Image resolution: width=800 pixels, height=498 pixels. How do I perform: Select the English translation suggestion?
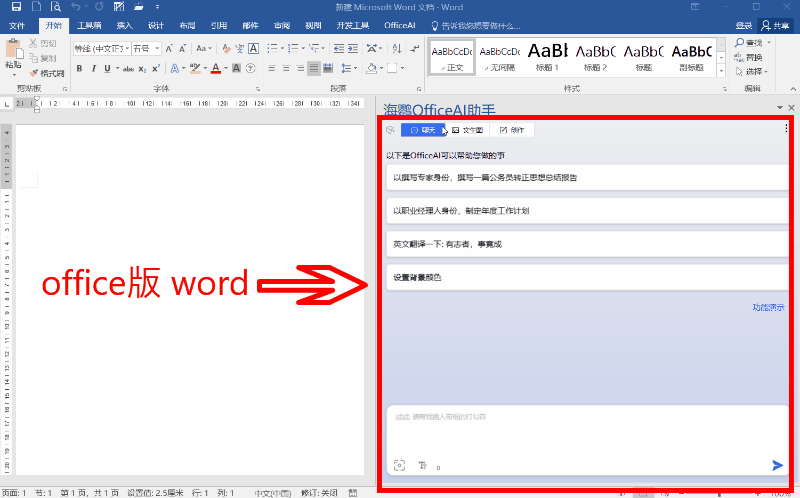587,244
